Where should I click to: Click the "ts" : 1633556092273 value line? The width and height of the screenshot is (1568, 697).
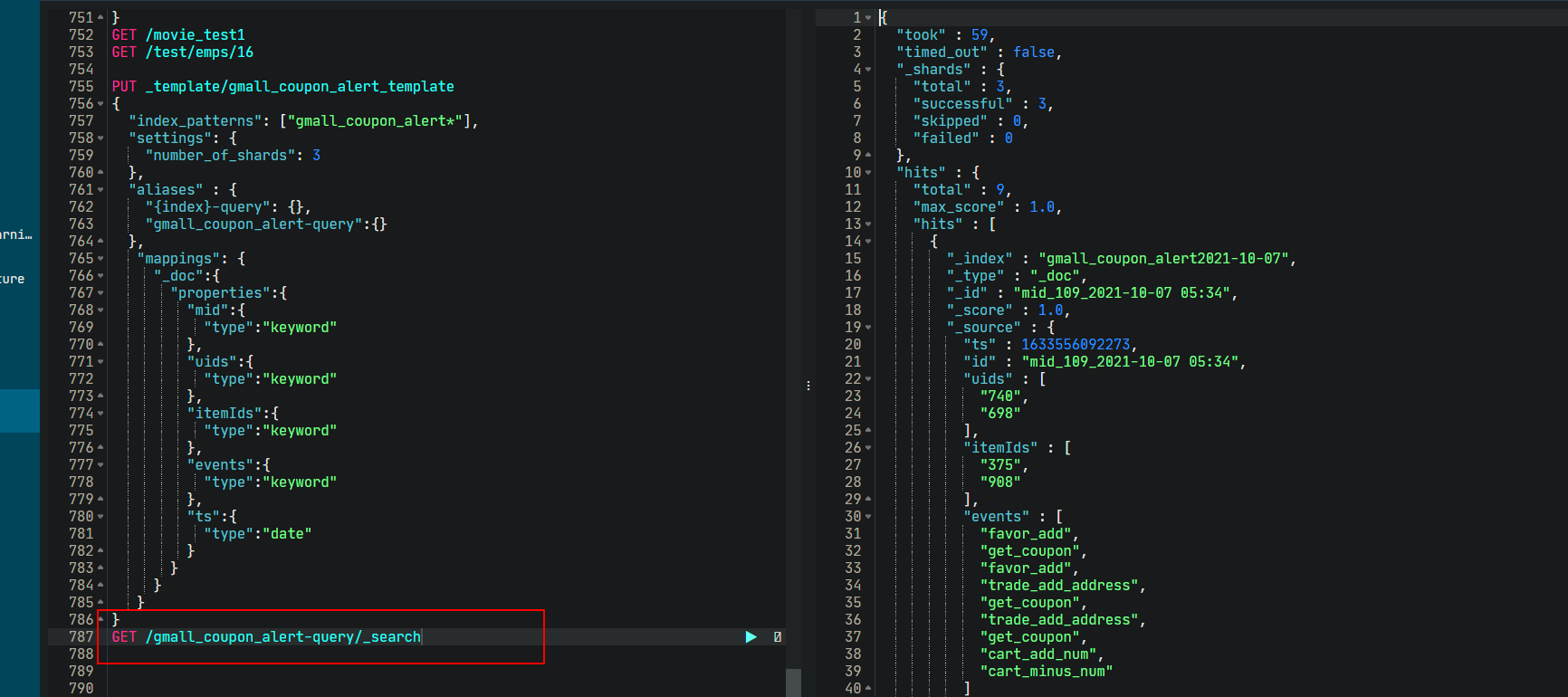tap(1051, 345)
